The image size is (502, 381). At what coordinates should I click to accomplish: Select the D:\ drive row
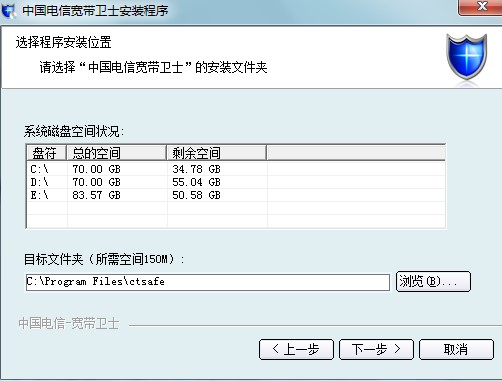point(236,182)
